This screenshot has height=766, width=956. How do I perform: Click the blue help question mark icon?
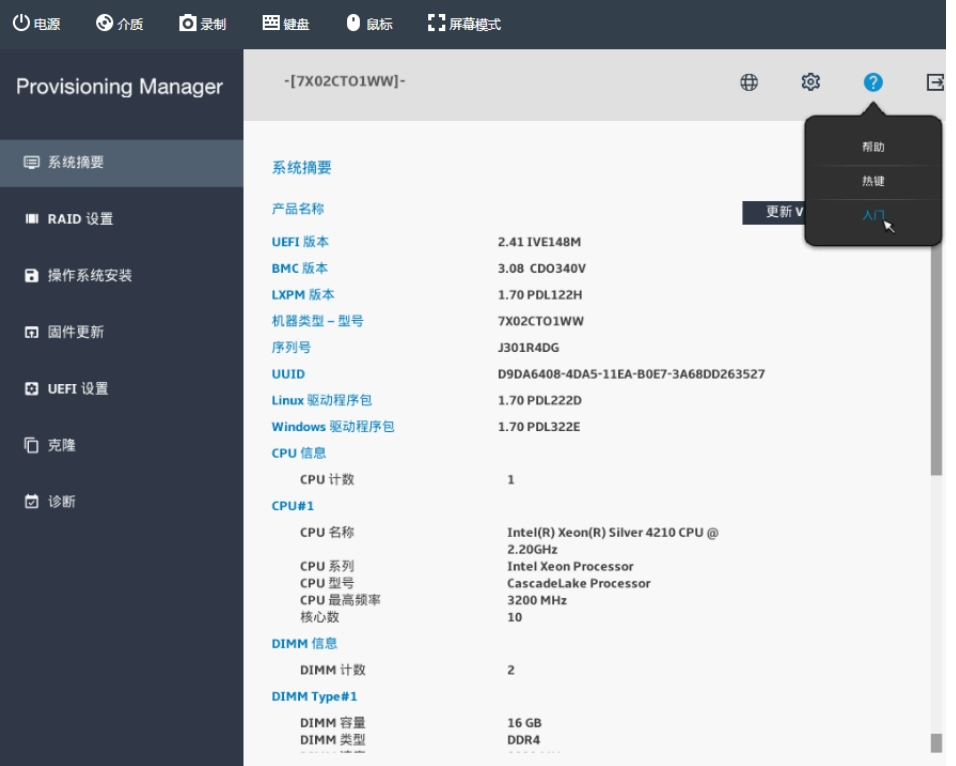click(x=873, y=83)
